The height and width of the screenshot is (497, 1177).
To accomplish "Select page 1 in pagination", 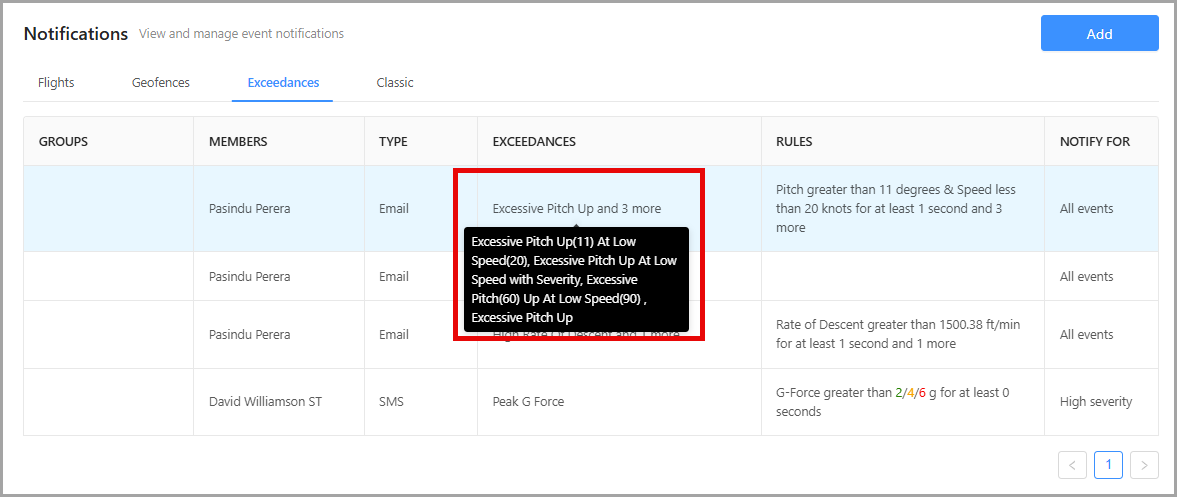I will click(x=1108, y=465).
